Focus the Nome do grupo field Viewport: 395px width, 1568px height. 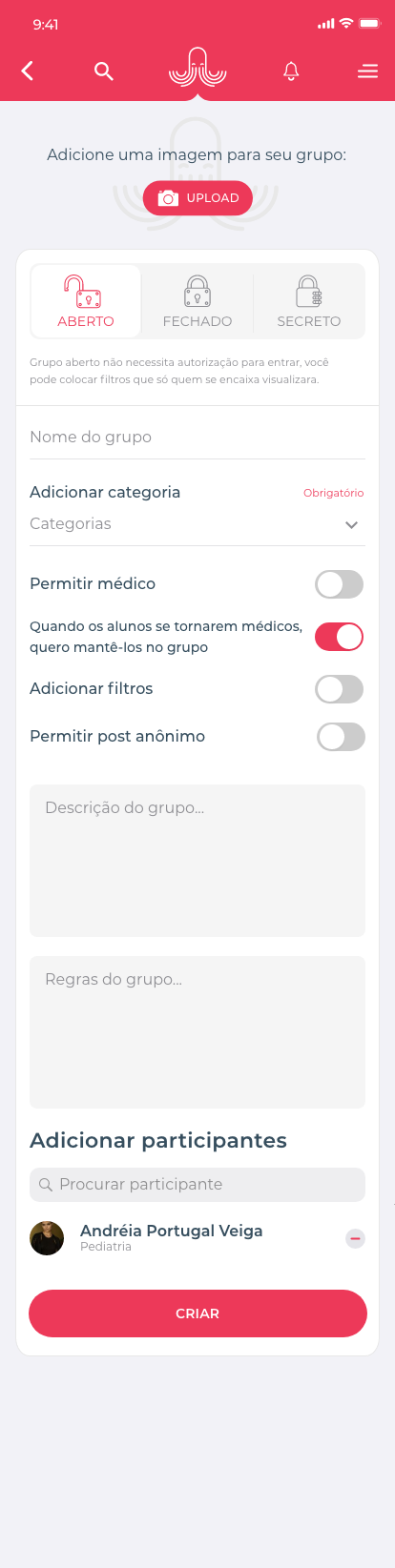[197, 437]
